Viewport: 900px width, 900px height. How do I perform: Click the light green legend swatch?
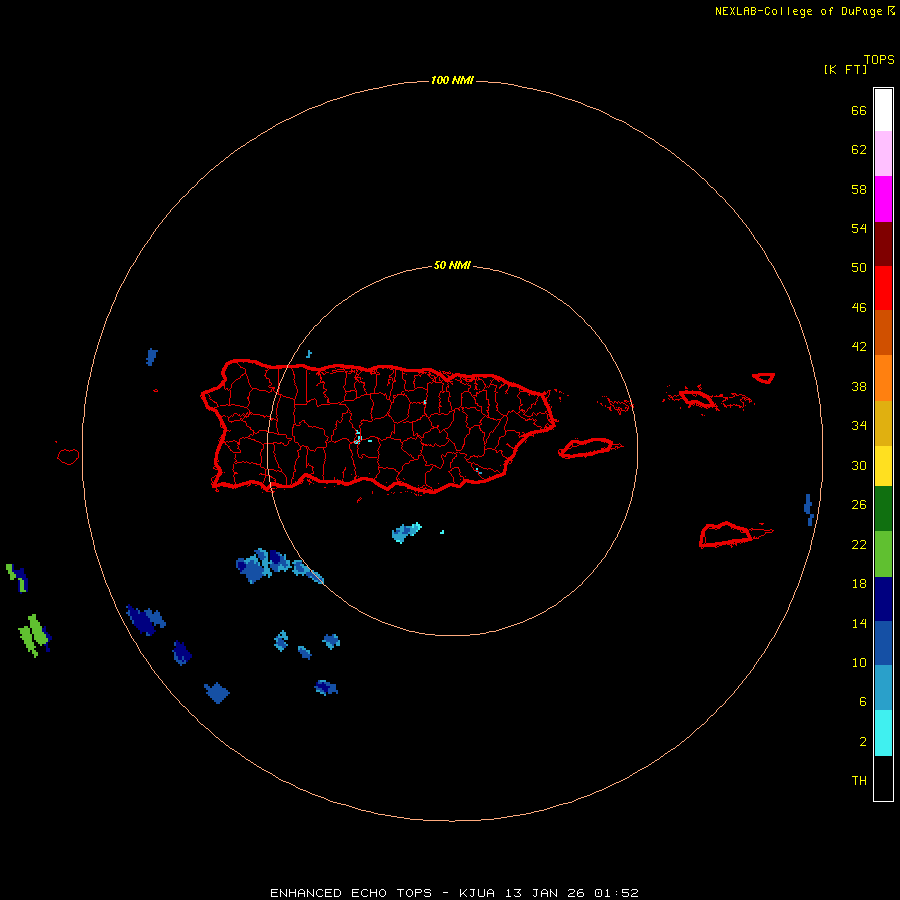[x=883, y=554]
